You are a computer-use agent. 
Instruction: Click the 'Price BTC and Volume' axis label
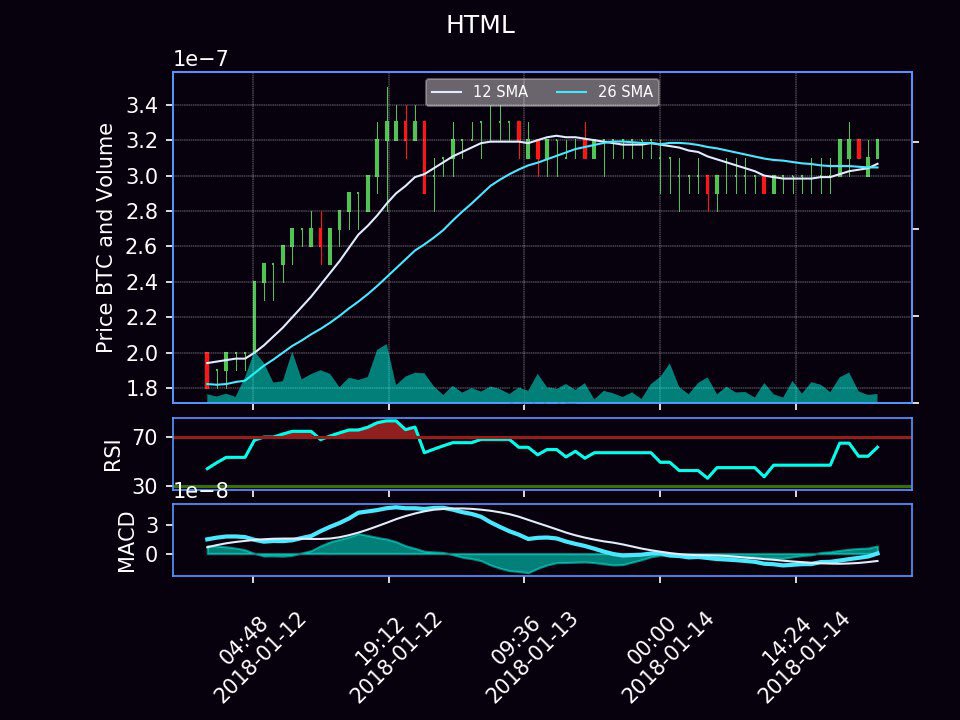click(105, 238)
